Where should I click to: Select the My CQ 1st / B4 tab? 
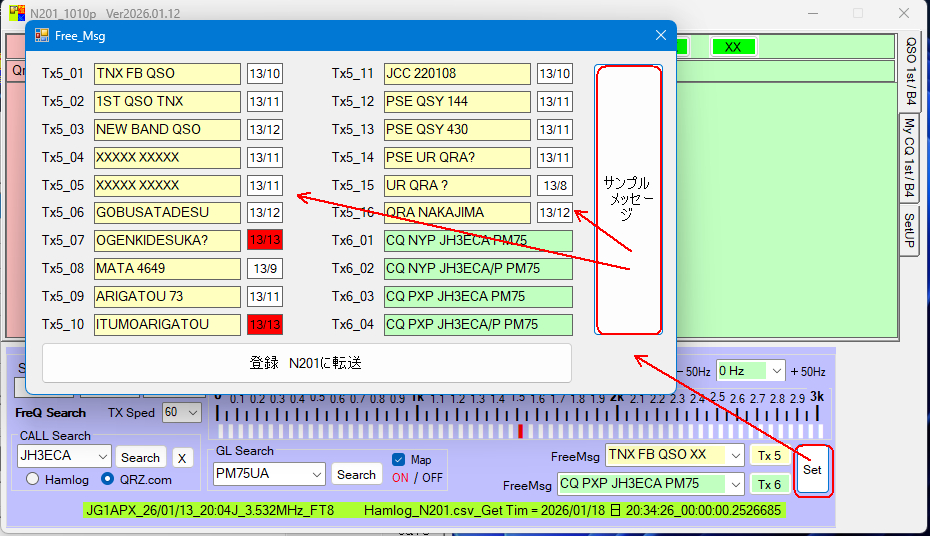tap(910, 157)
